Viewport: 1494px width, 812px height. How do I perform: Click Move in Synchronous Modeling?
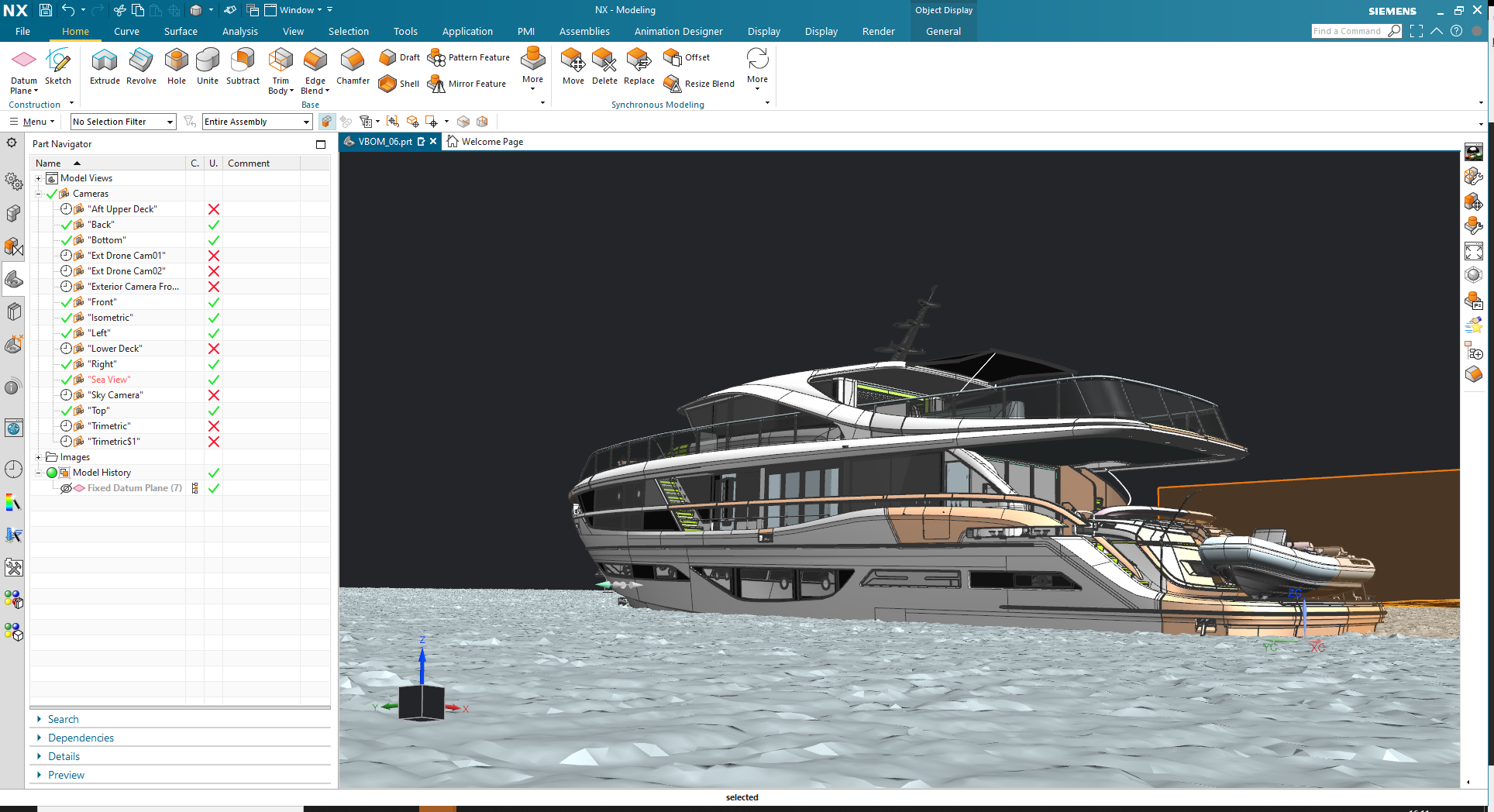coord(573,66)
